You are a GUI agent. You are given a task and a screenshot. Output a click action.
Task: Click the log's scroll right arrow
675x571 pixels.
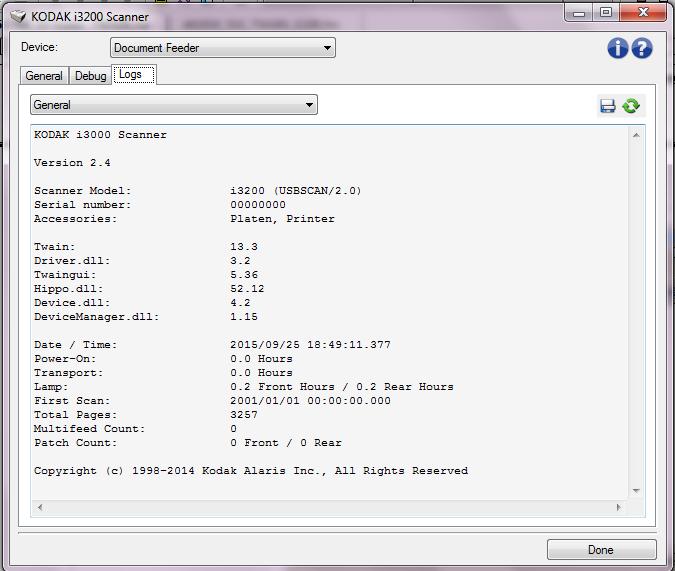(619, 507)
